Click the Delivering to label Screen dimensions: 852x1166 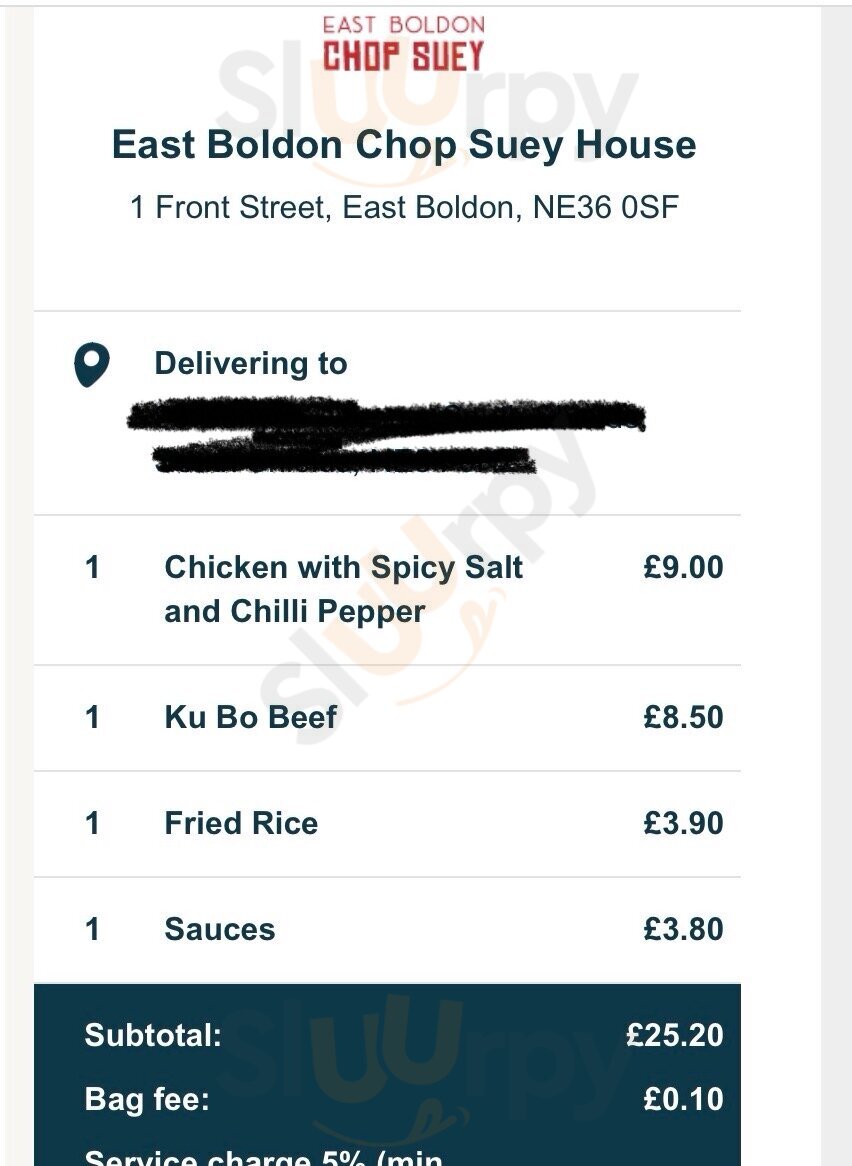251,364
